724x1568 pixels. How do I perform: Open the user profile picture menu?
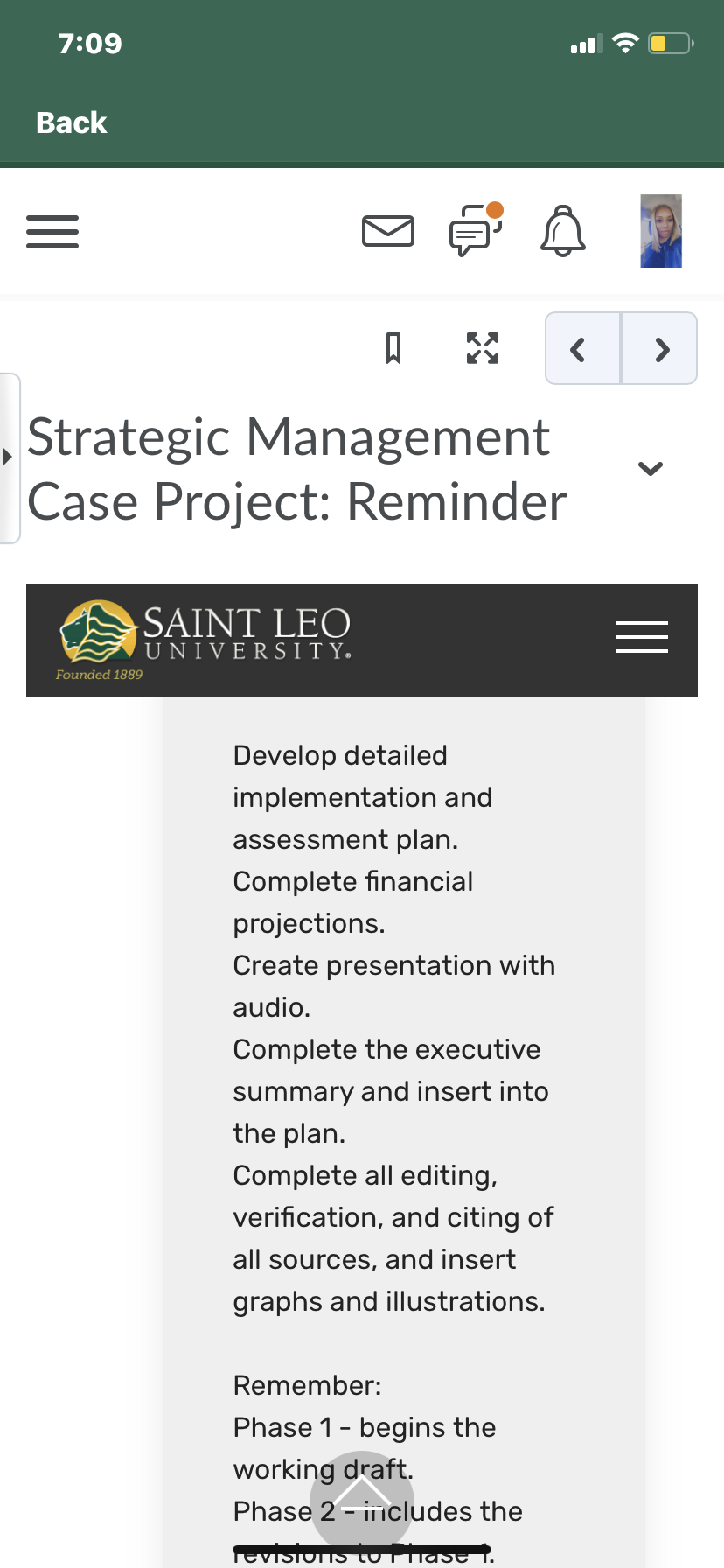point(661,231)
